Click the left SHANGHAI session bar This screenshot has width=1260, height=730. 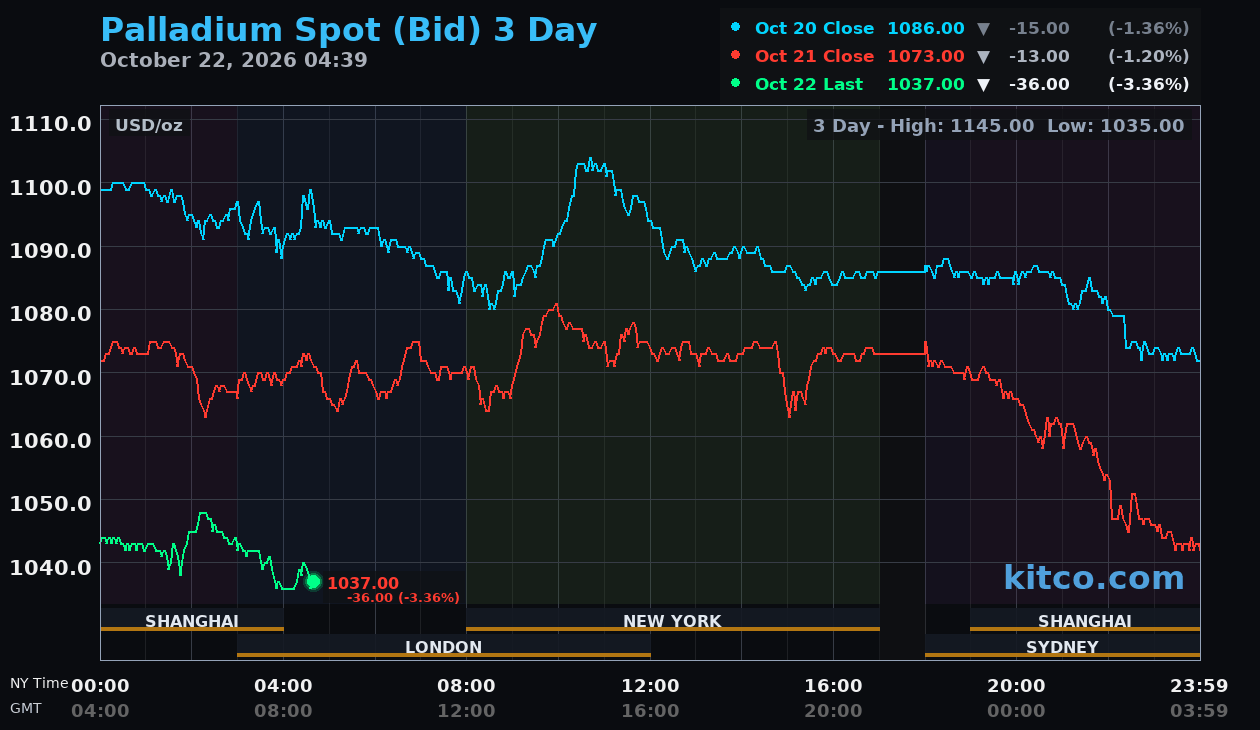coord(192,621)
